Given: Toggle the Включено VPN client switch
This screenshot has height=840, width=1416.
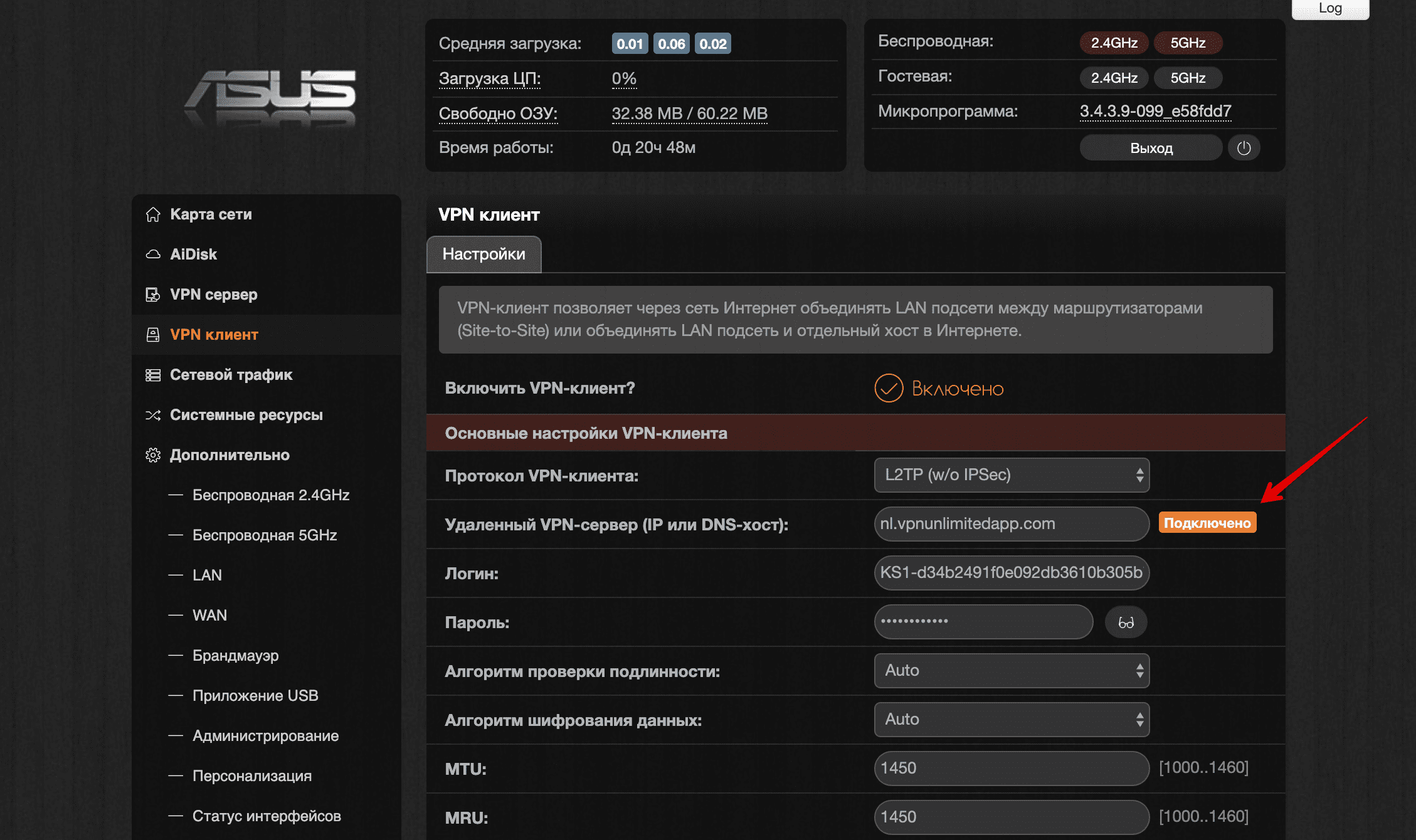Looking at the screenshot, I should click(x=889, y=388).
